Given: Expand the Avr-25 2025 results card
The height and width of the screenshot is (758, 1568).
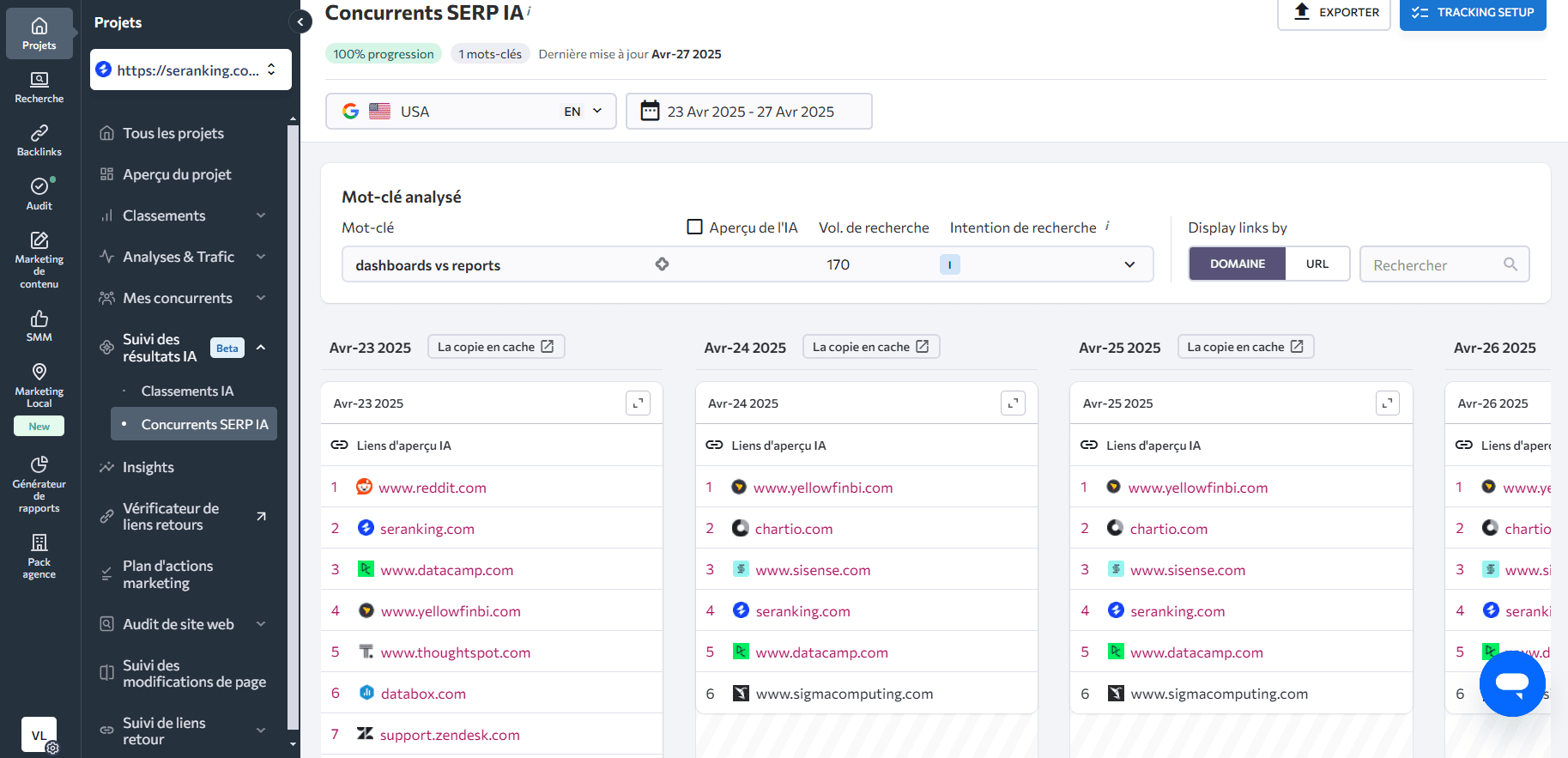Looking at the screenshot, I should 1388,403.
